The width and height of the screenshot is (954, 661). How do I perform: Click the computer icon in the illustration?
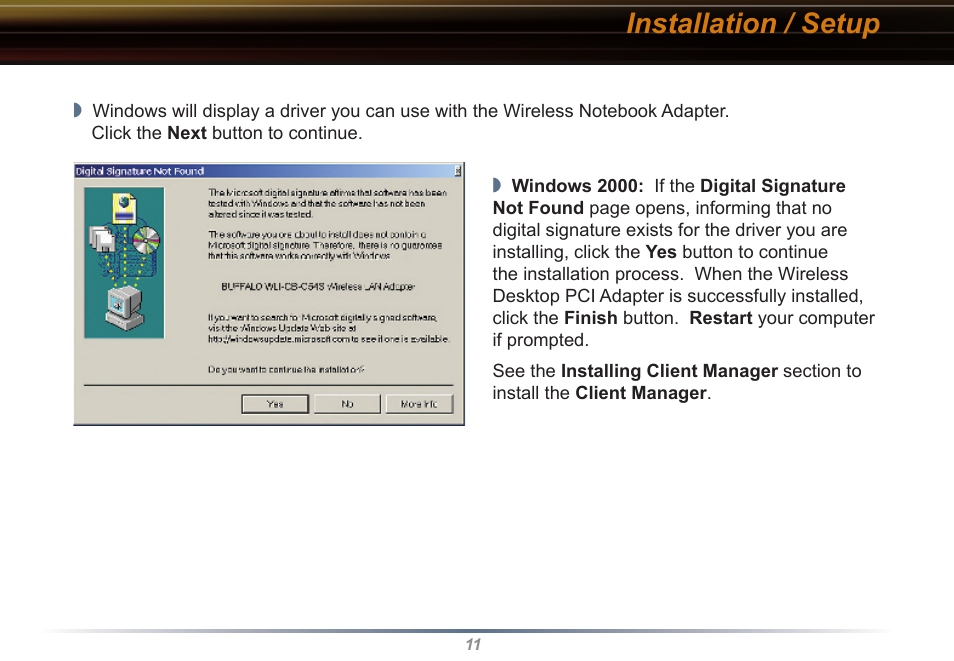tap(125, 309)
